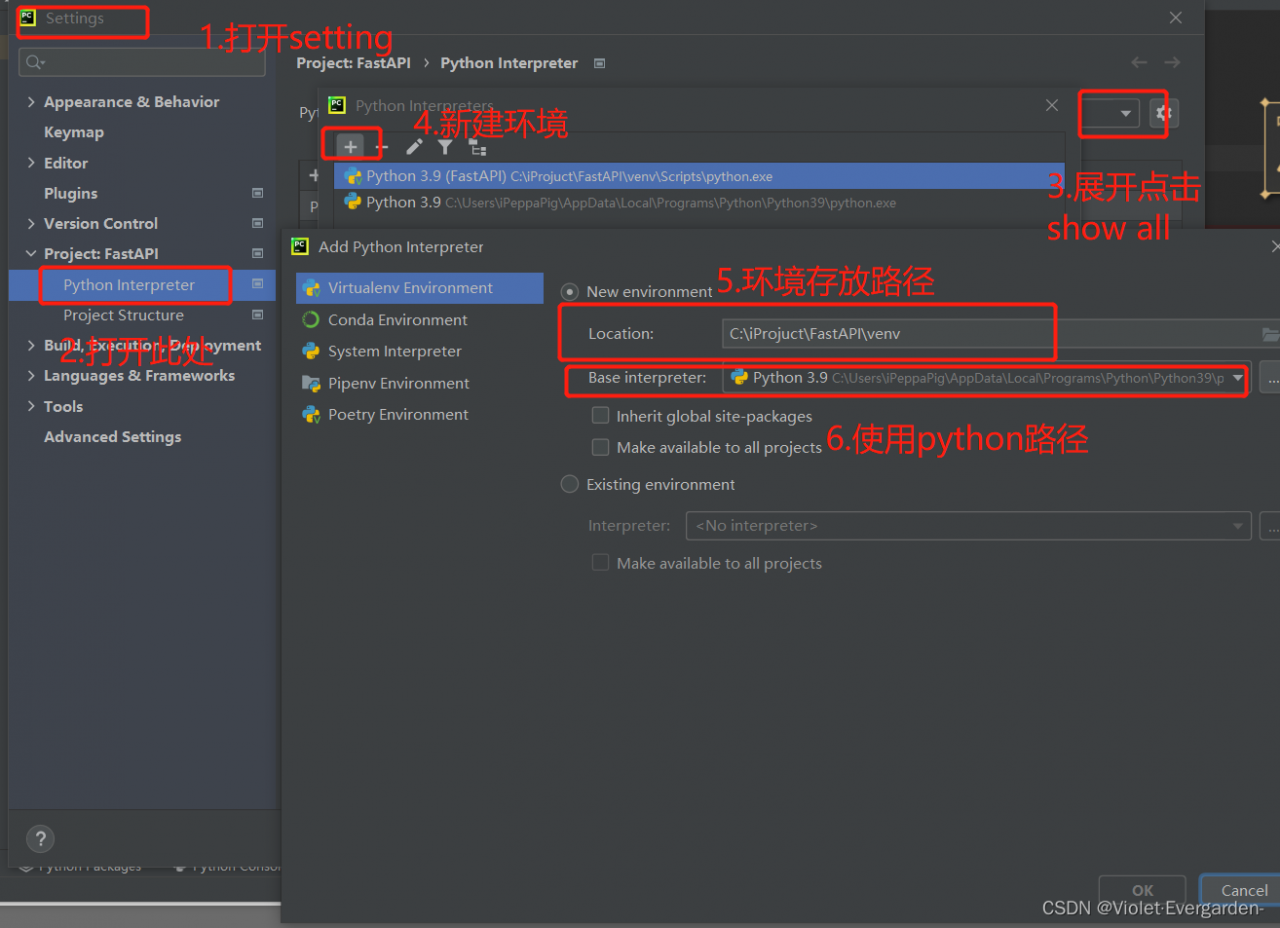The width and height of the screenshot is (1280, 928).
Task: Open the interpreter selection dropdown arrow
Action: [1126, 113]
